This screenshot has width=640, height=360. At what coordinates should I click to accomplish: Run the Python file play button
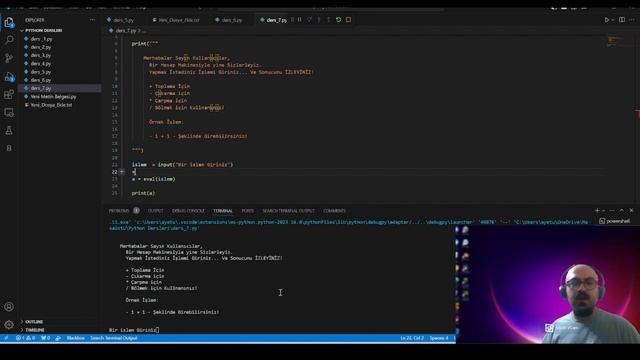point(607,20)
